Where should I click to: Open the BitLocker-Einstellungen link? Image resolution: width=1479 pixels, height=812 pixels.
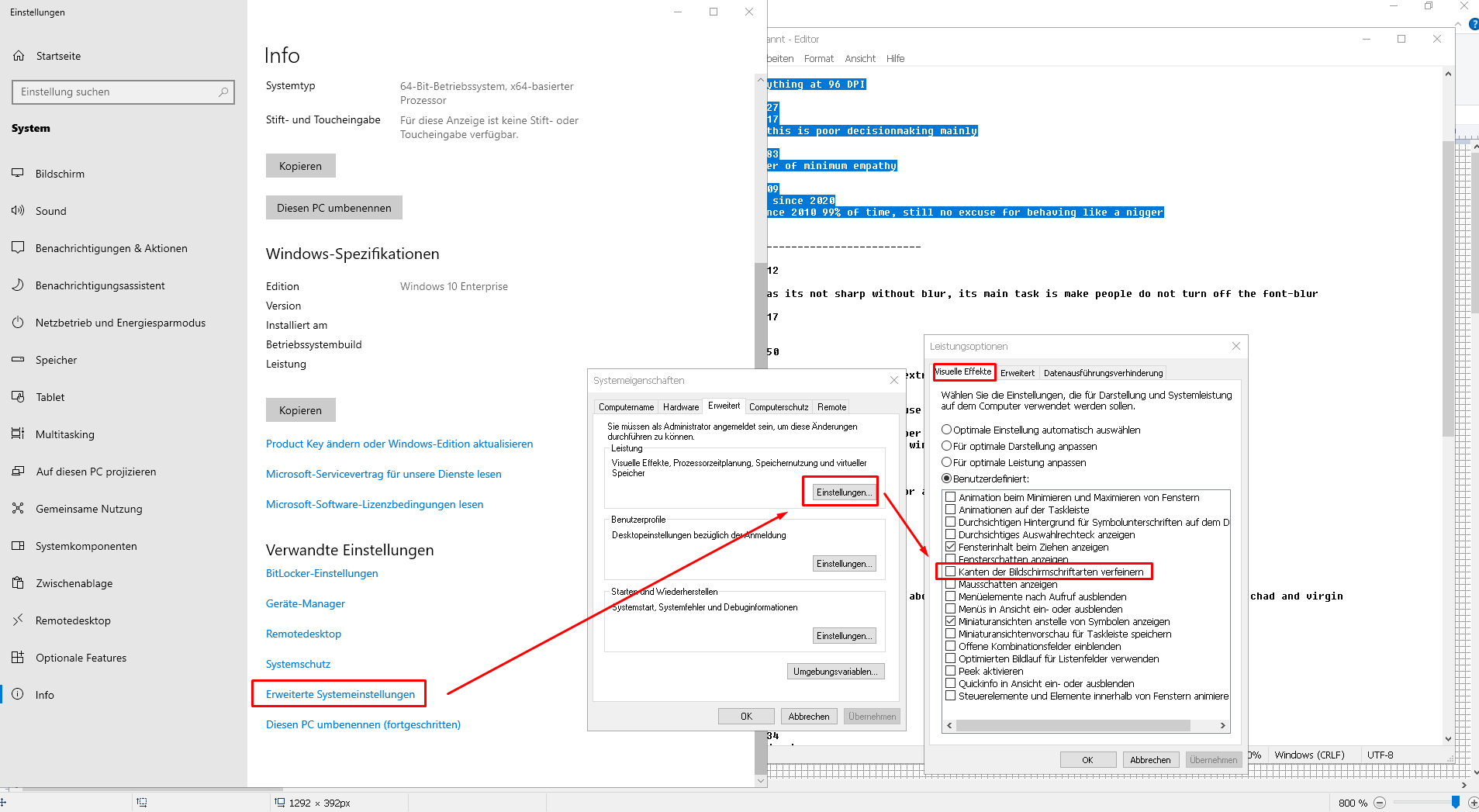pos(322,573)
